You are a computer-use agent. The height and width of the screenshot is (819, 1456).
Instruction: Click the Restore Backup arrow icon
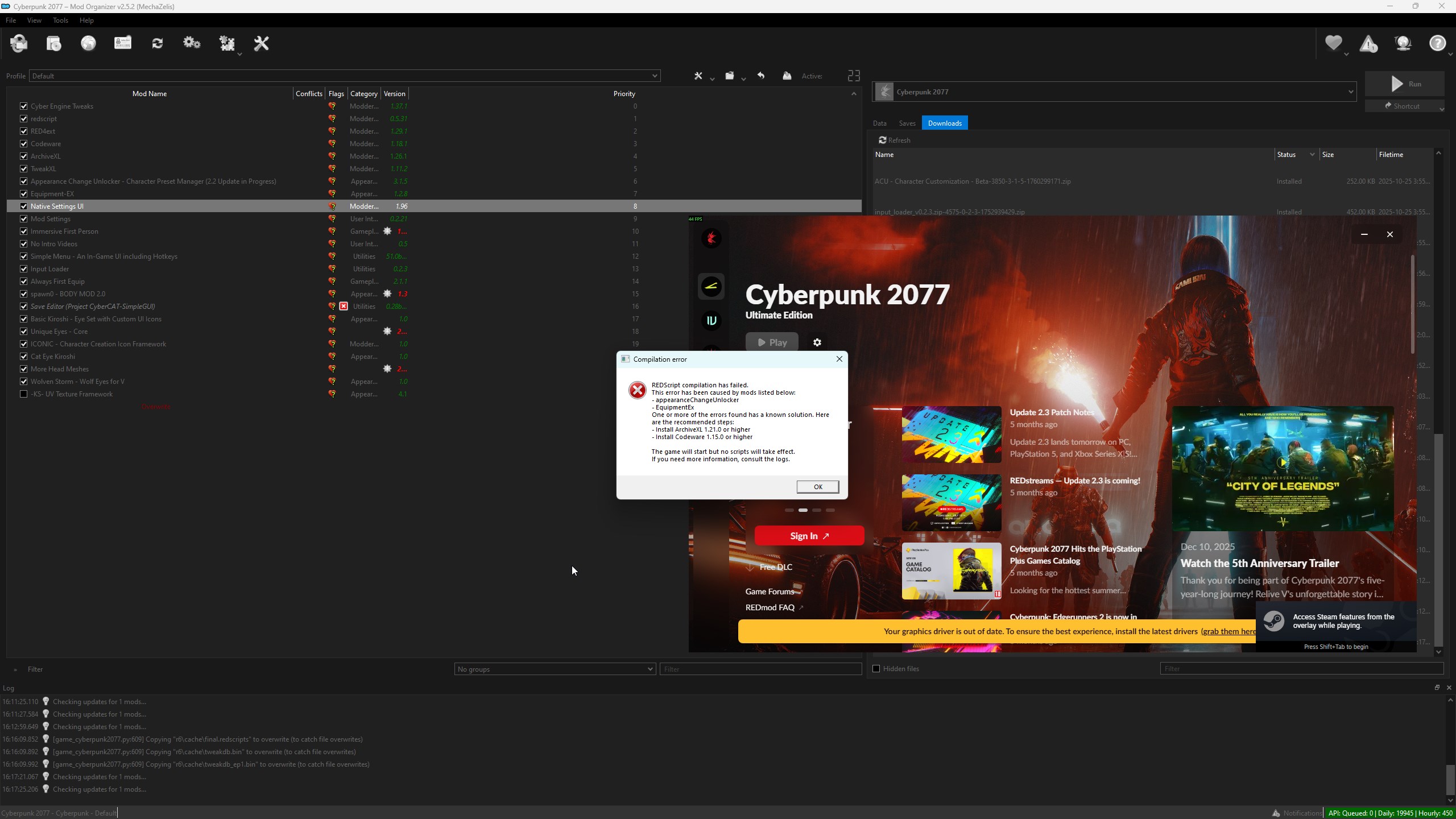761,76
